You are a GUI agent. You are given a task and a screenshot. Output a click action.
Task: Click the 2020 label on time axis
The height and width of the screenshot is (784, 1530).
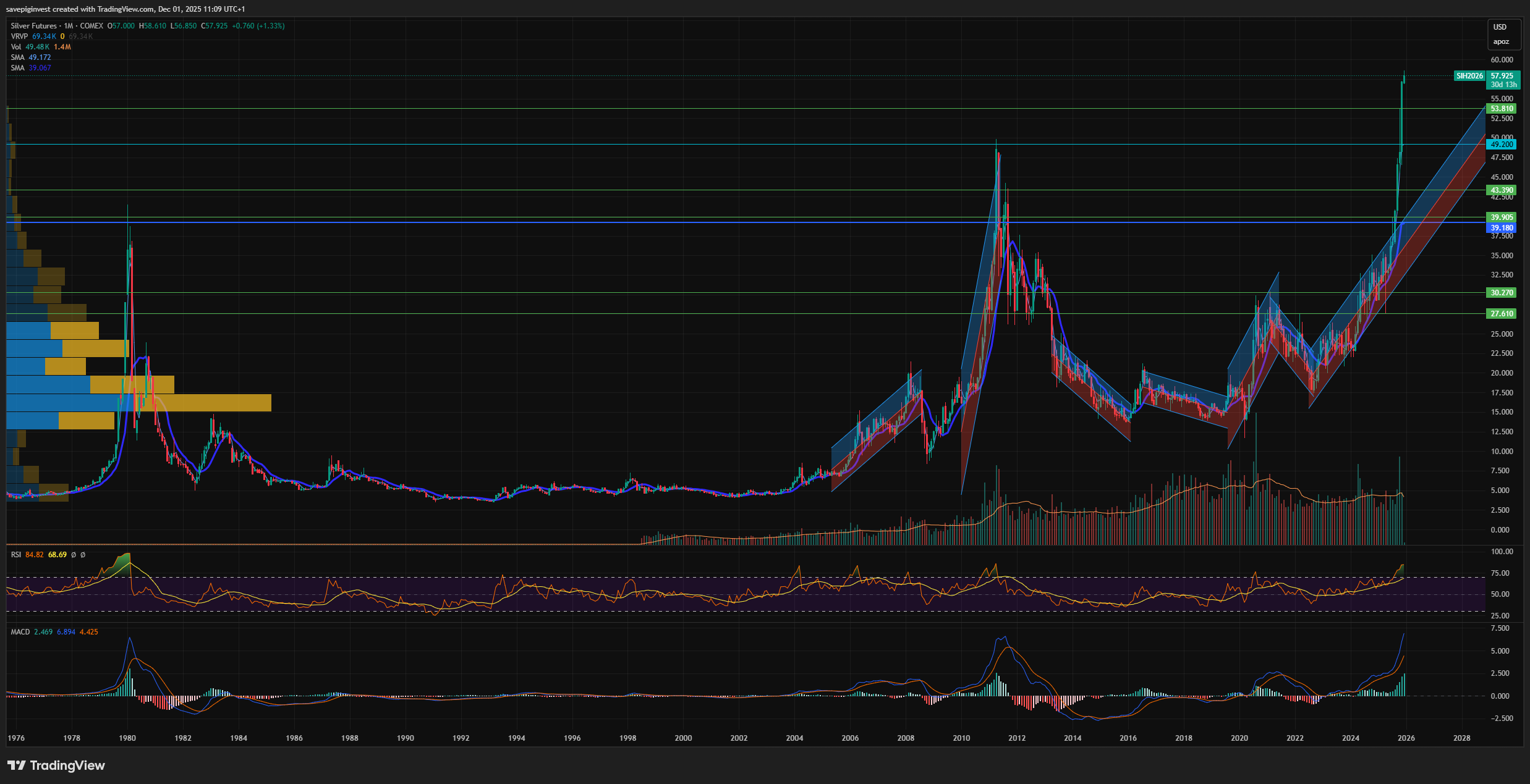1239,738
